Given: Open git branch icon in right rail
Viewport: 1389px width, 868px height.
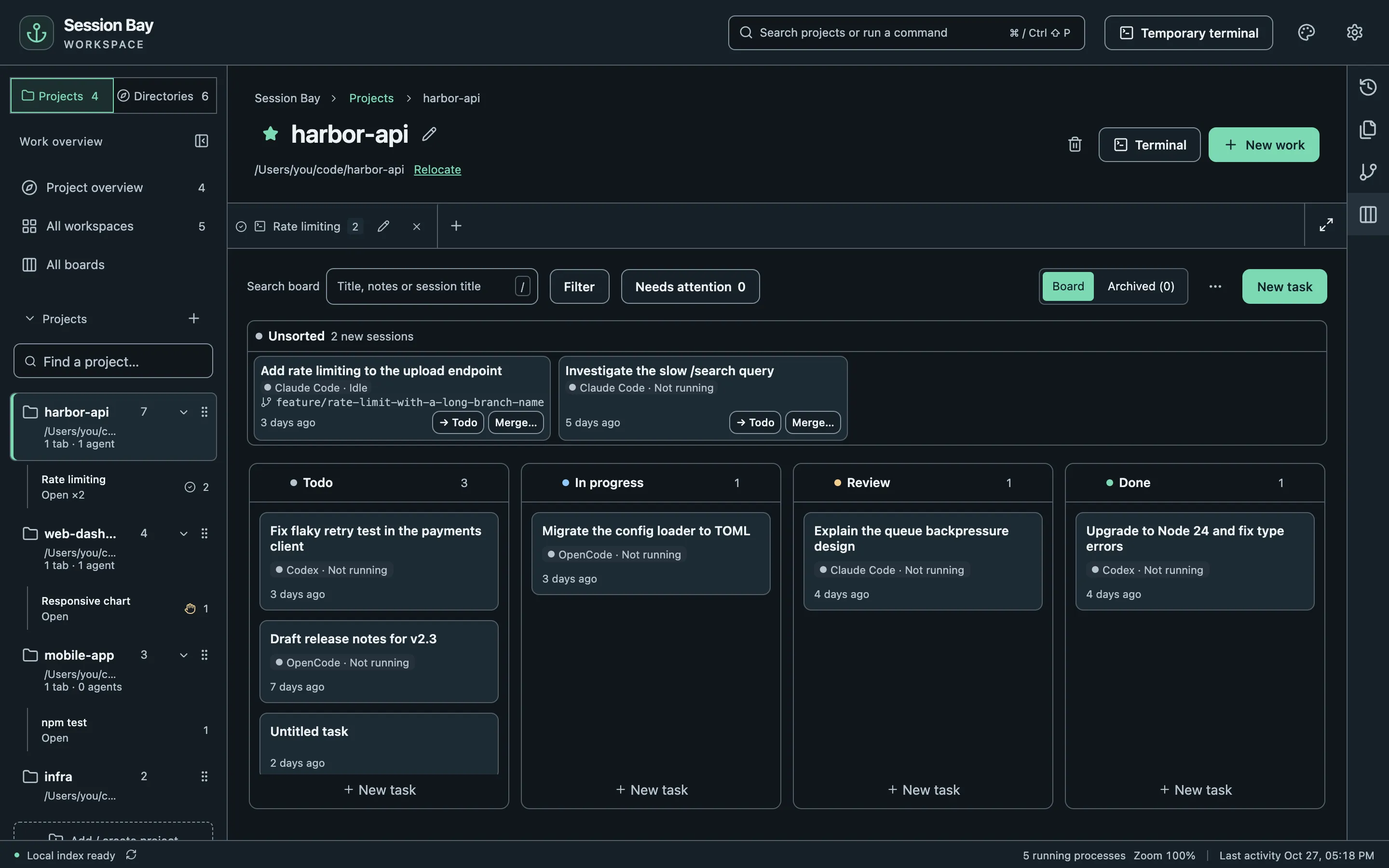Looking at the screenshot, I should point(1368,172).
